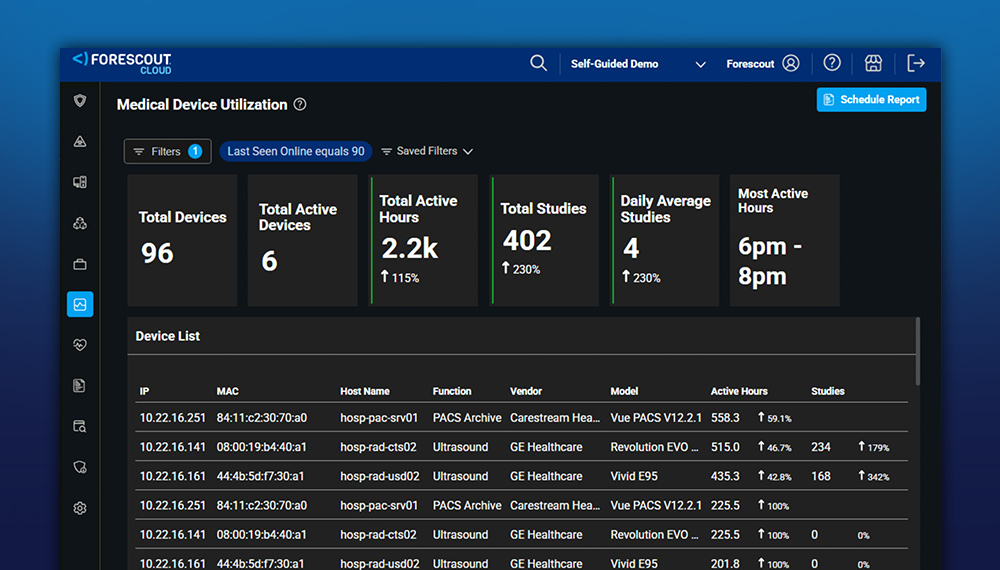1000x570 pixels.
Task: Click the Daily Average Studies card
Action: tap(665, 240)
